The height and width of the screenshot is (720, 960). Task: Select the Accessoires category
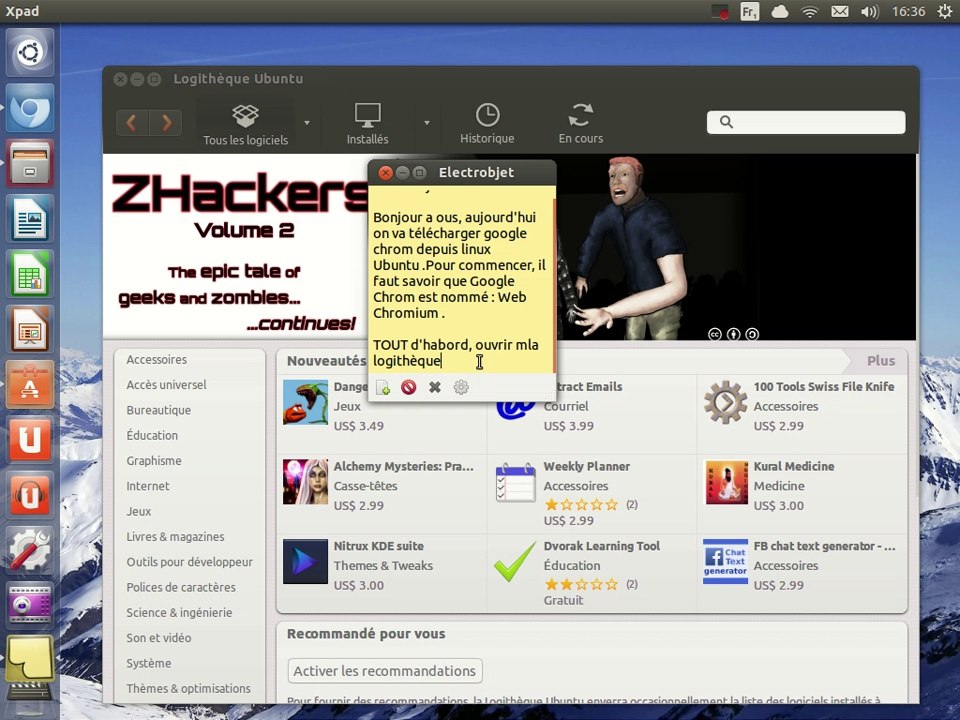pyautogui.click(x=157, y=359)
